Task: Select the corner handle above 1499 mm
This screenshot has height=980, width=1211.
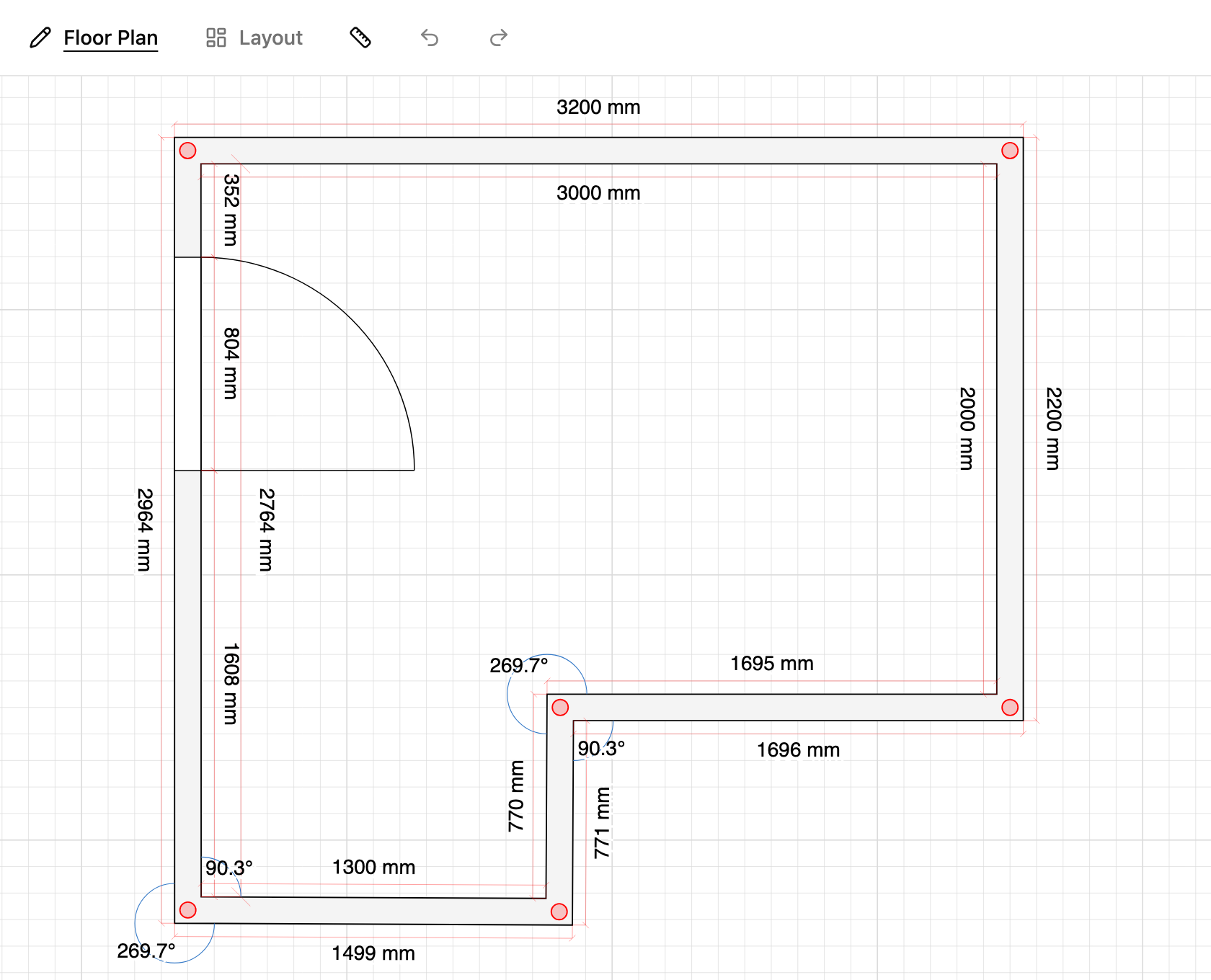Action: click(559, 911)
